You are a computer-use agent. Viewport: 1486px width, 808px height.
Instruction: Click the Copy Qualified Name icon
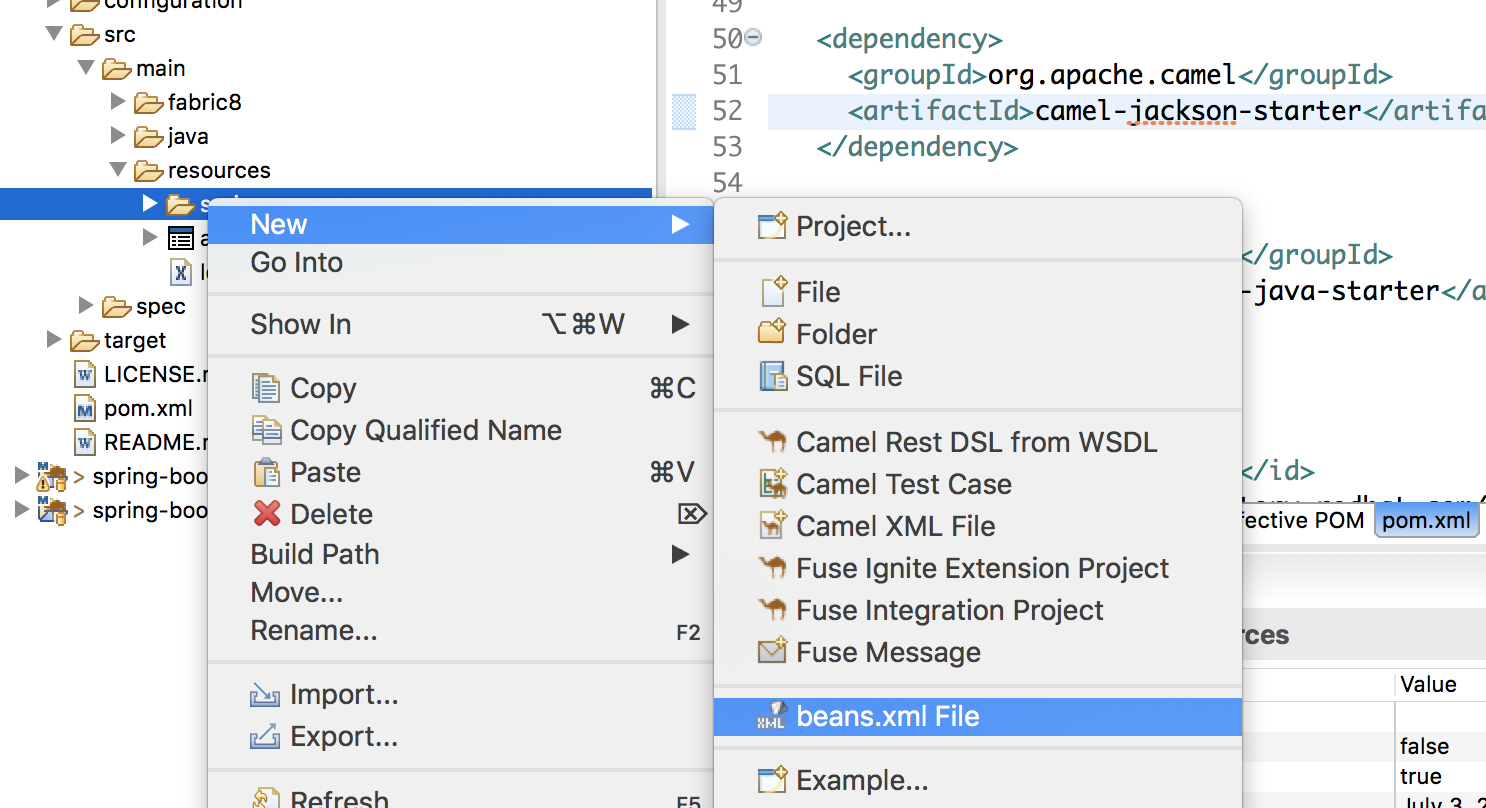266,430
